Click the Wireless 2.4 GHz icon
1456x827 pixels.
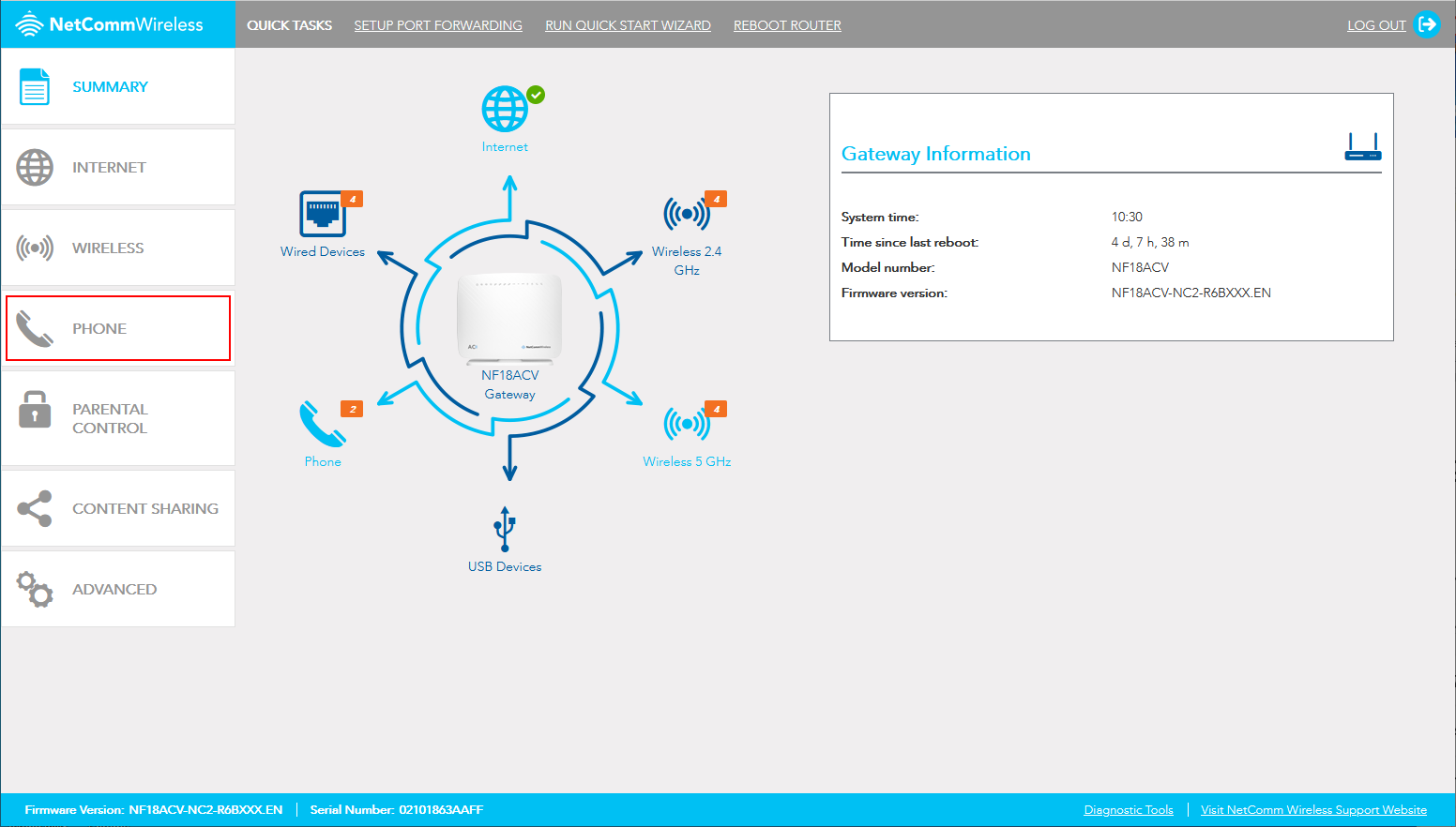pos(687,214)
